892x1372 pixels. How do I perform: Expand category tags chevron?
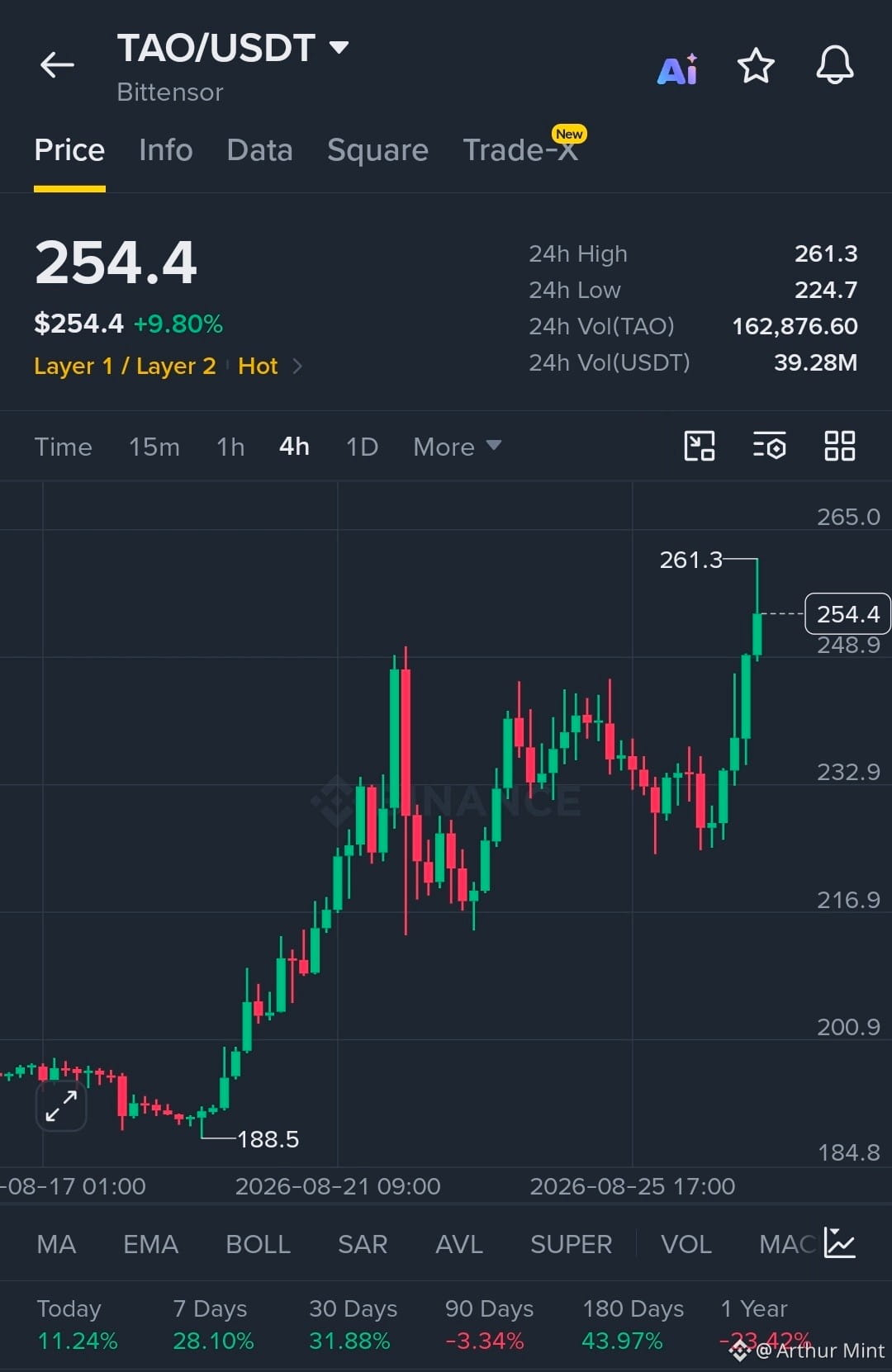pyautogui.click(x=297, y=366)
